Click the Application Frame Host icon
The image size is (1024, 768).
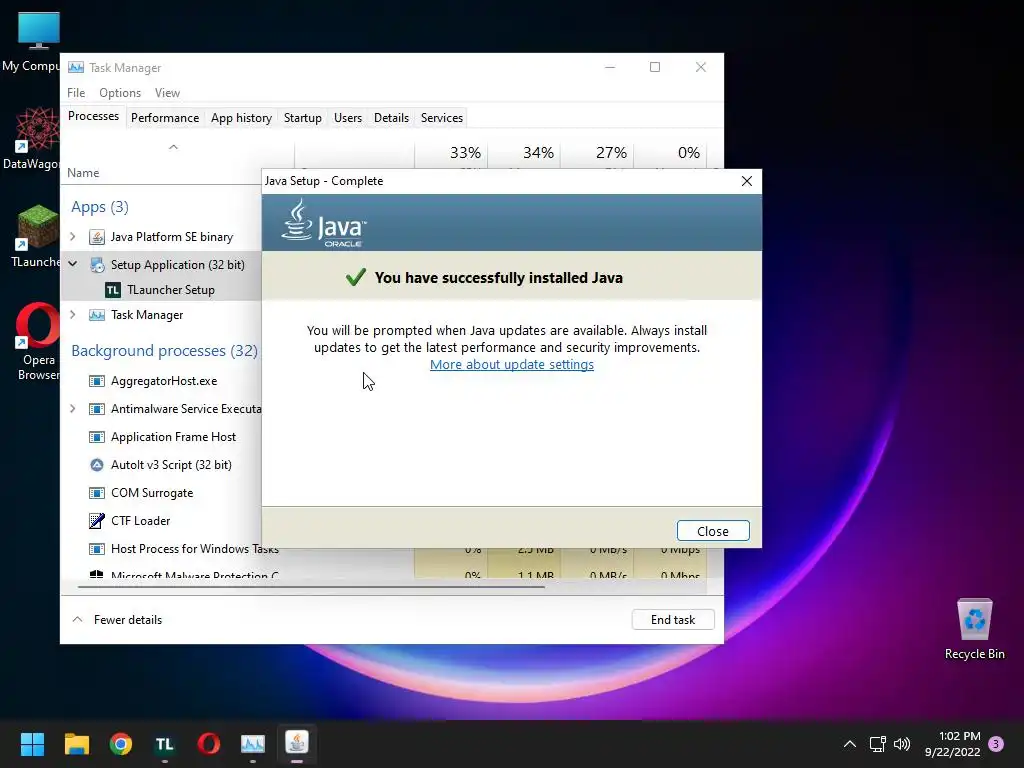click(97, 437)
